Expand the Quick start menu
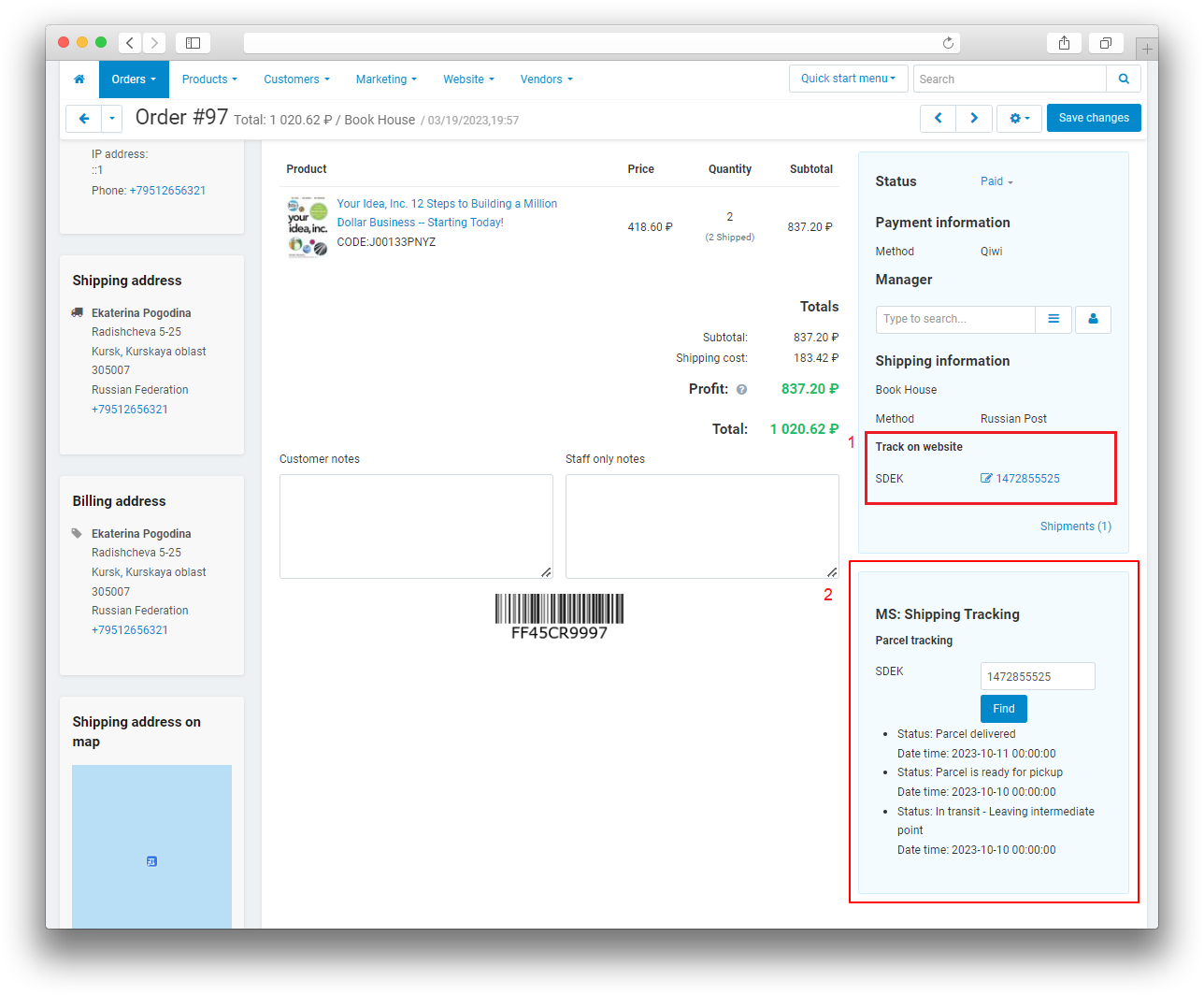Image resolution: width=1204 pixels, height=995 pixels. 848,79
